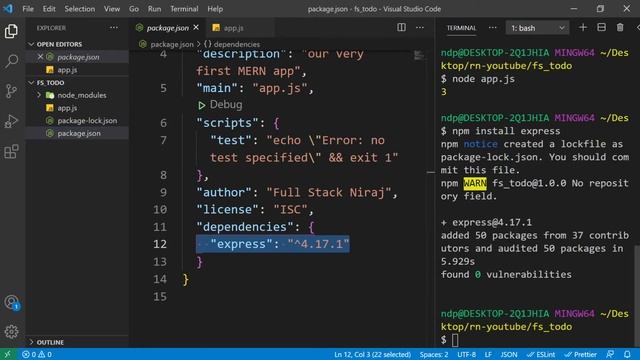
Task: Click the terminal command prompt cursor
Action: pyautogui.click(x=455, y=340)
